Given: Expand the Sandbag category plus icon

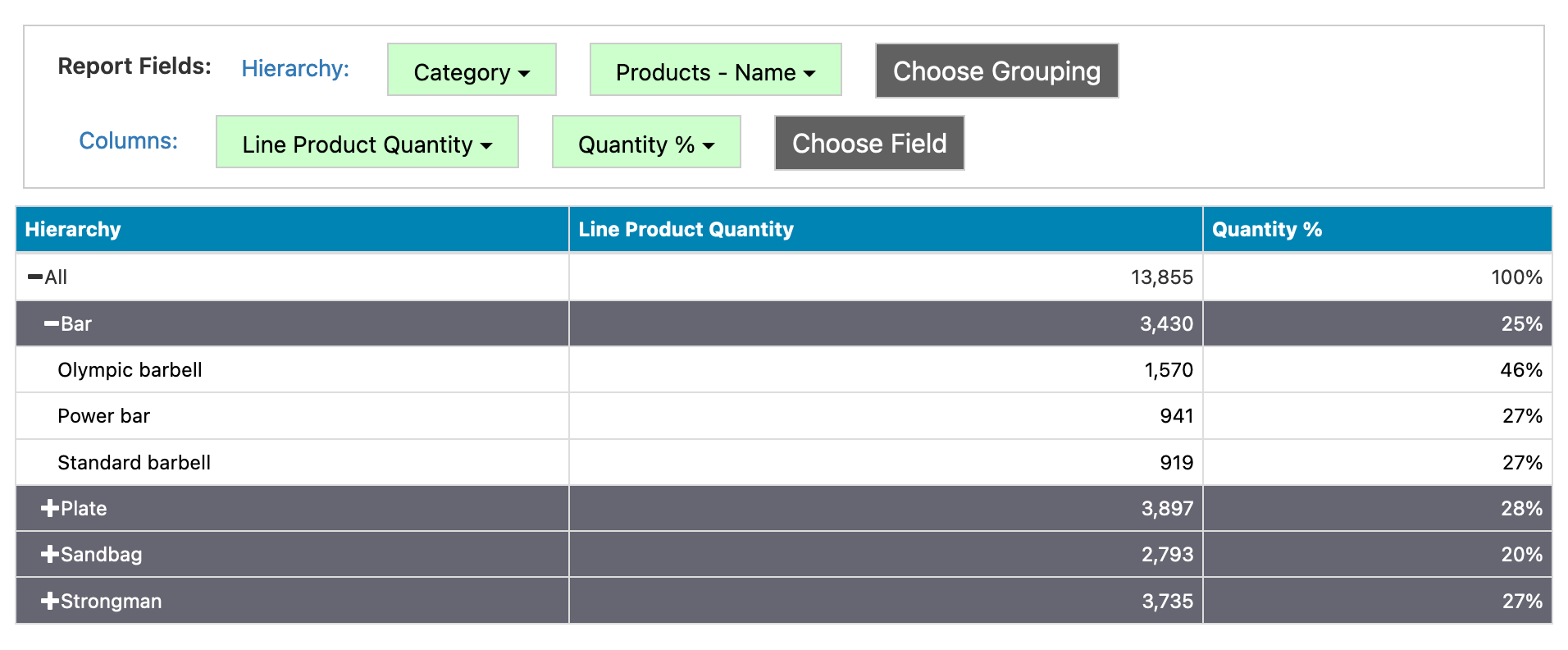Looking at the screenshot, I should pyautogui.click(x=50, y=555).
